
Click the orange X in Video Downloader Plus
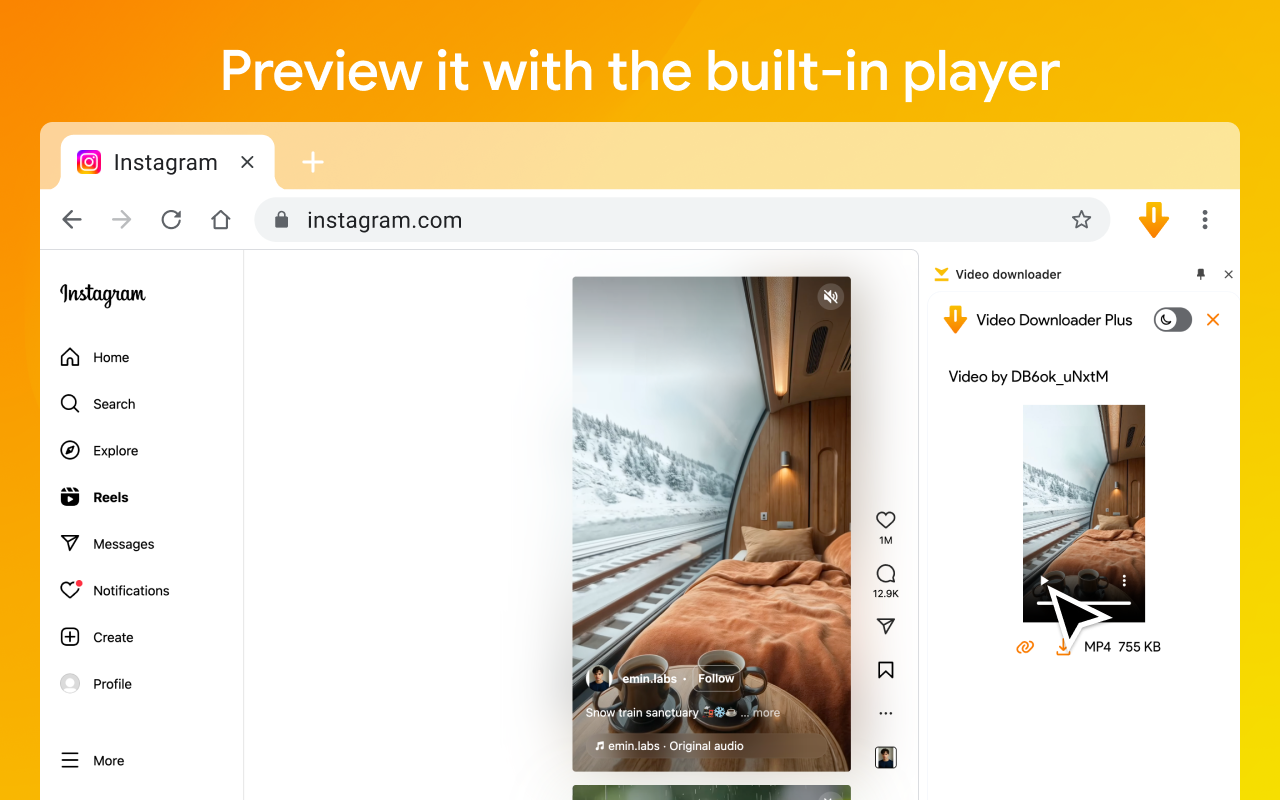point(1213,320)
